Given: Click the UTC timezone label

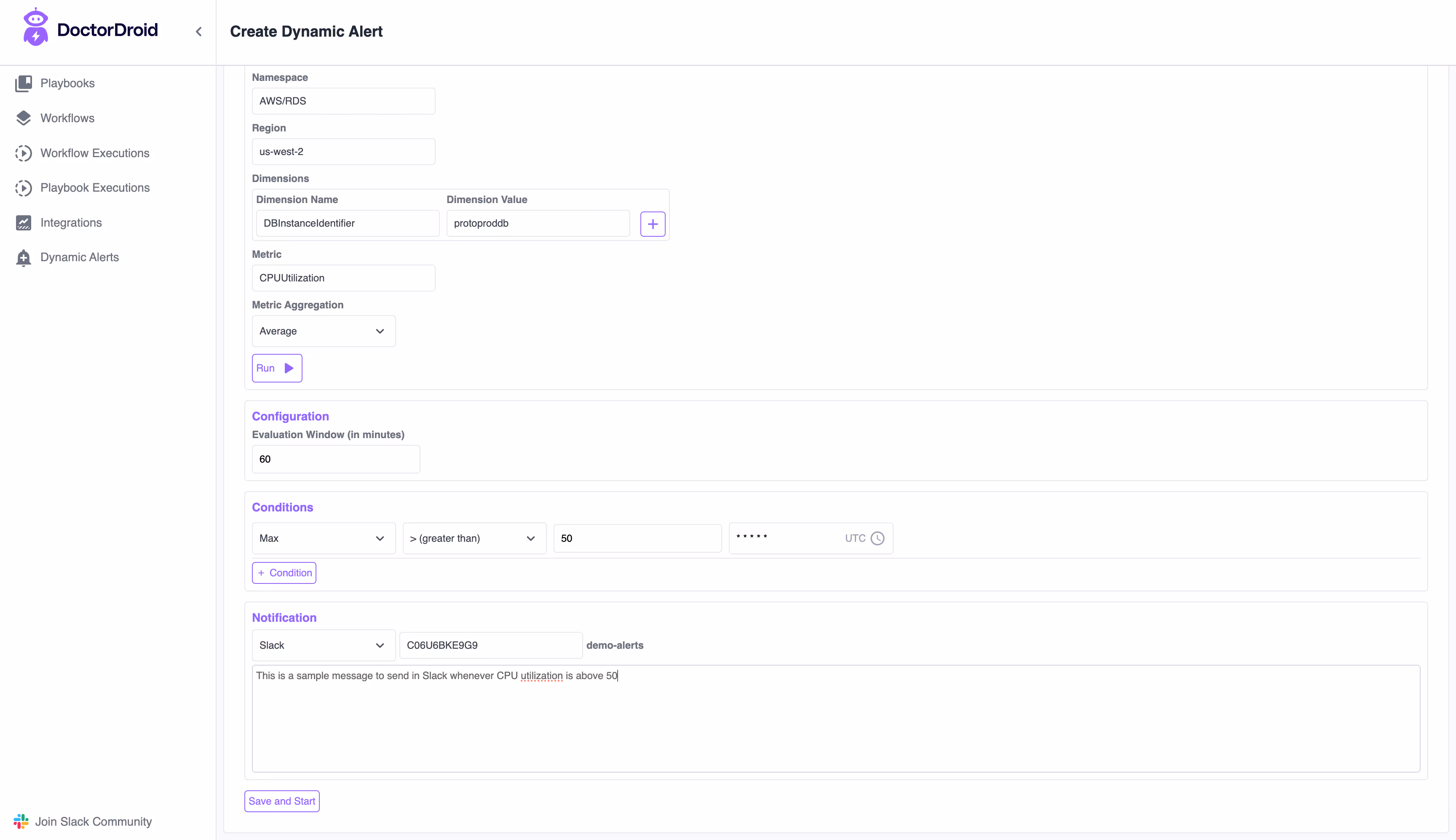Looking at the screenshot, I should pyautogui.click(x=855, y=538).
